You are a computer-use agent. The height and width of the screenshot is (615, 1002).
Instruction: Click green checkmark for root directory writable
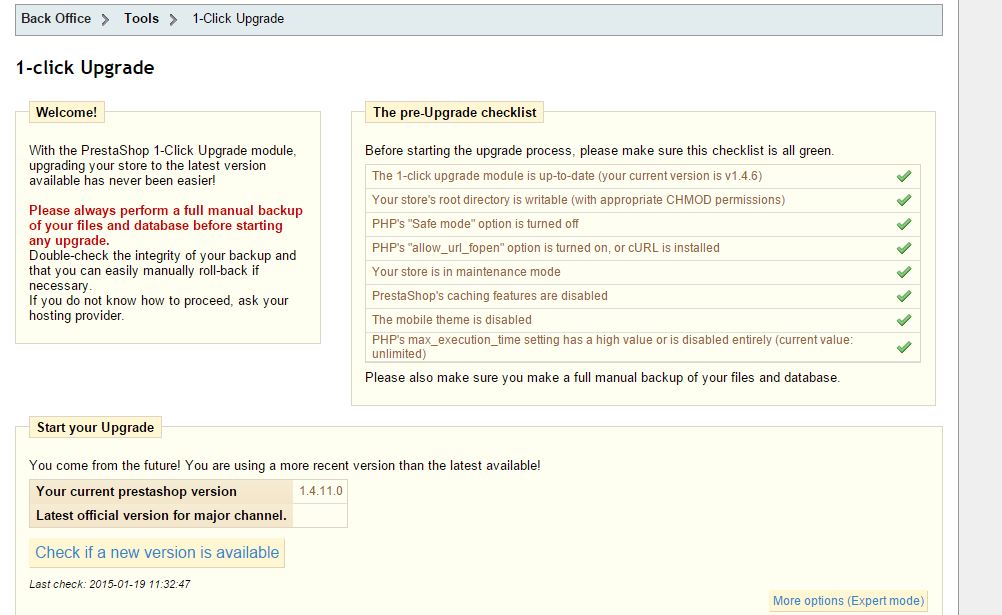coord(904,200)
